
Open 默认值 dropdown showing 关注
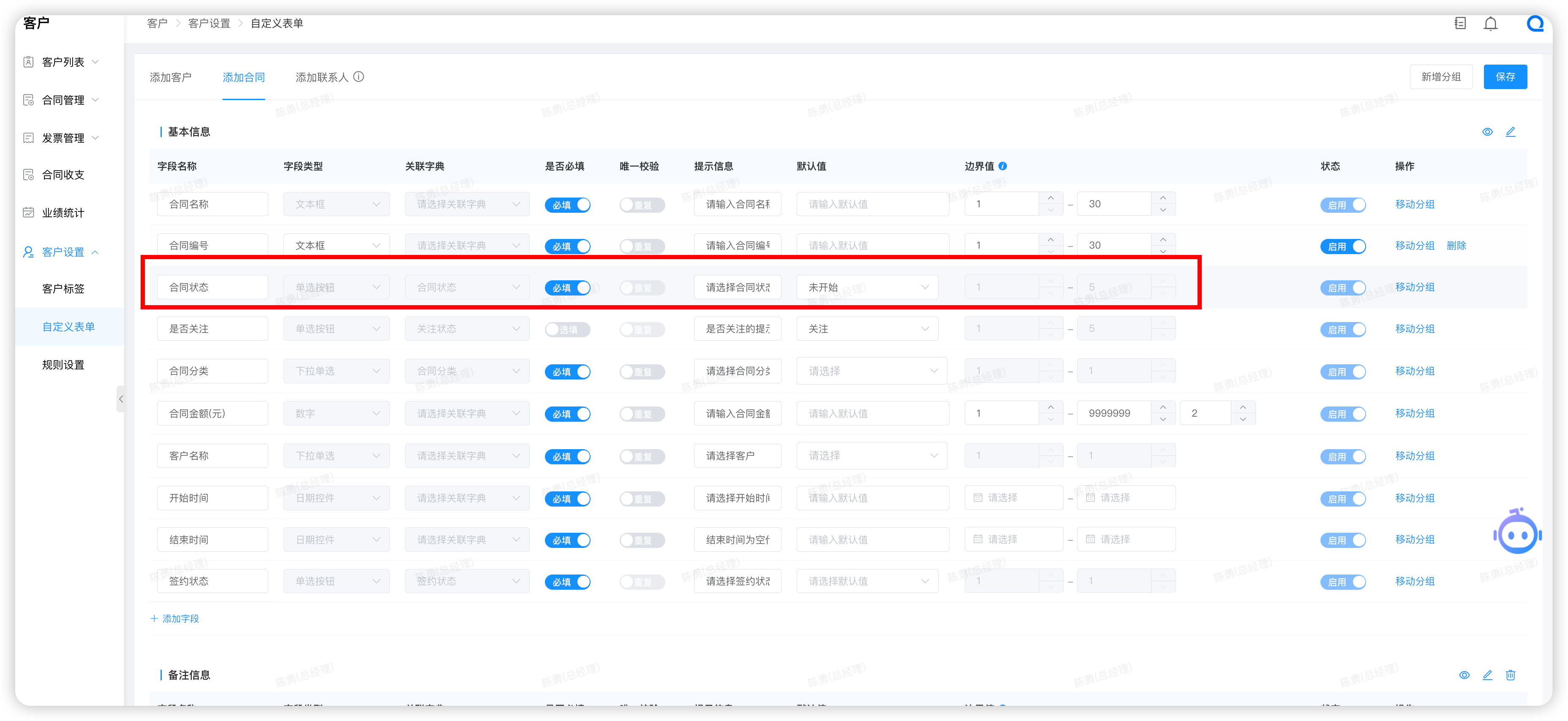click(867, 328)
